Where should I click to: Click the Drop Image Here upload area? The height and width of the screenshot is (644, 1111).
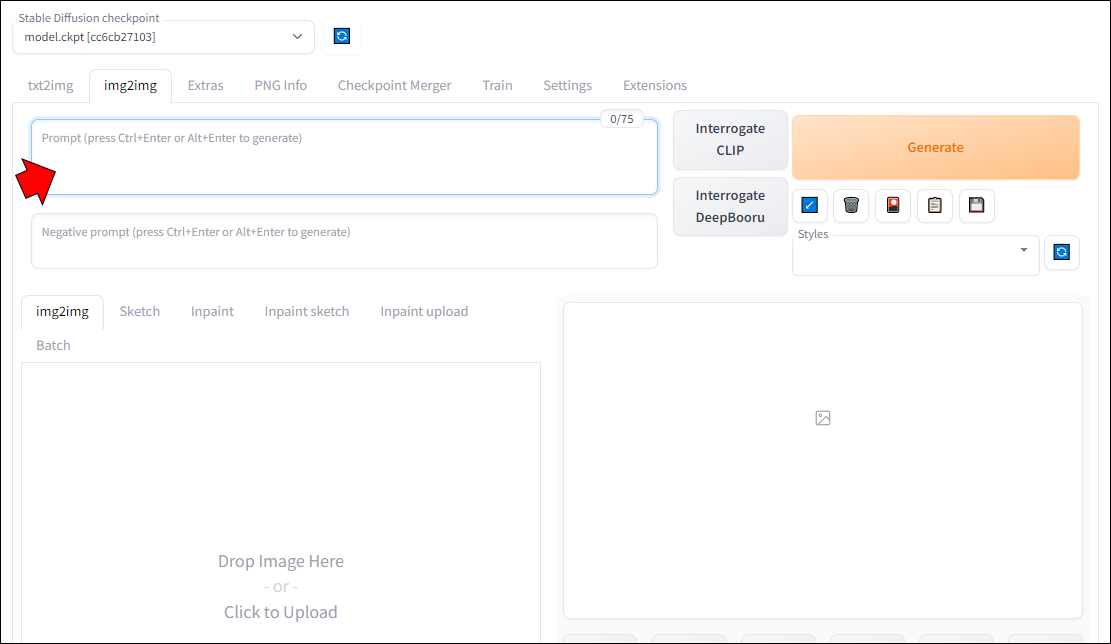pyautogui.click(x=281, y=503)
